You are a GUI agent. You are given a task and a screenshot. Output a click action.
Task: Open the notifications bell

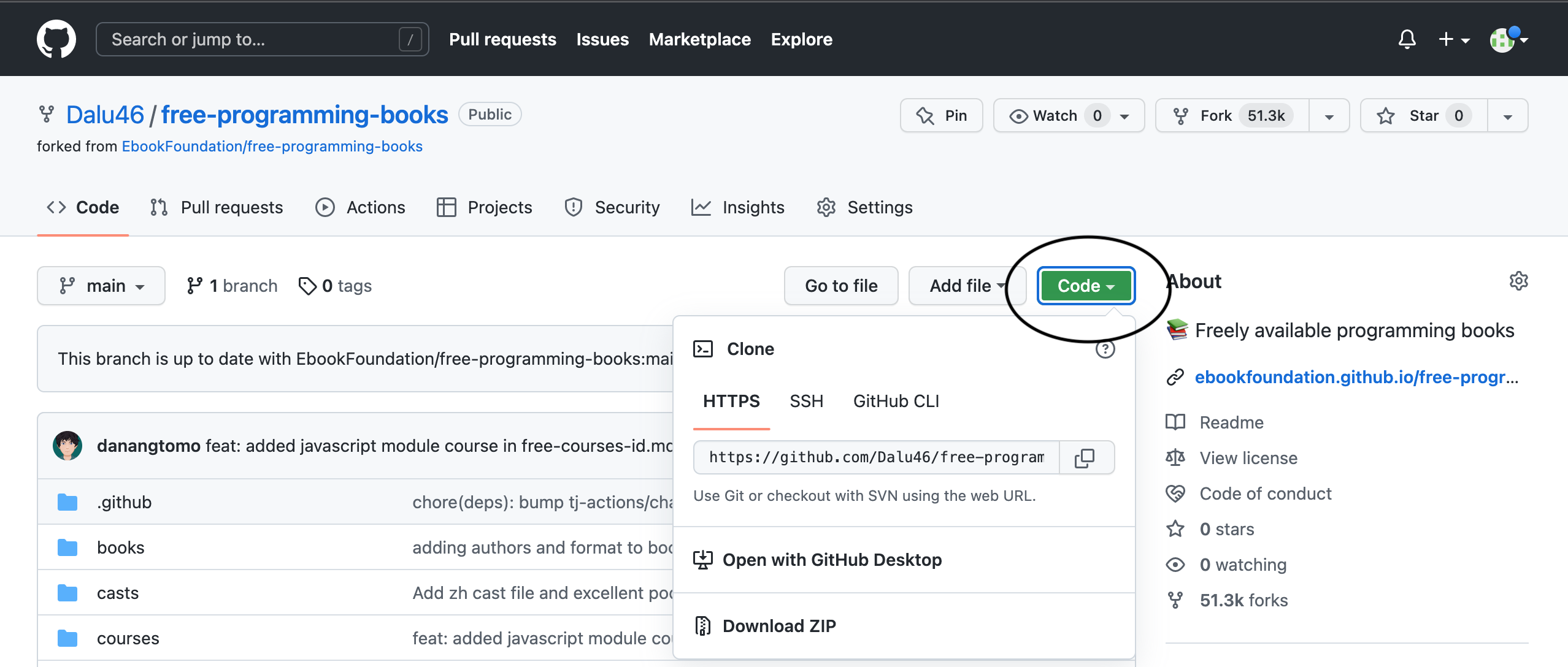pyautogui.click(x=1407, y=39)
